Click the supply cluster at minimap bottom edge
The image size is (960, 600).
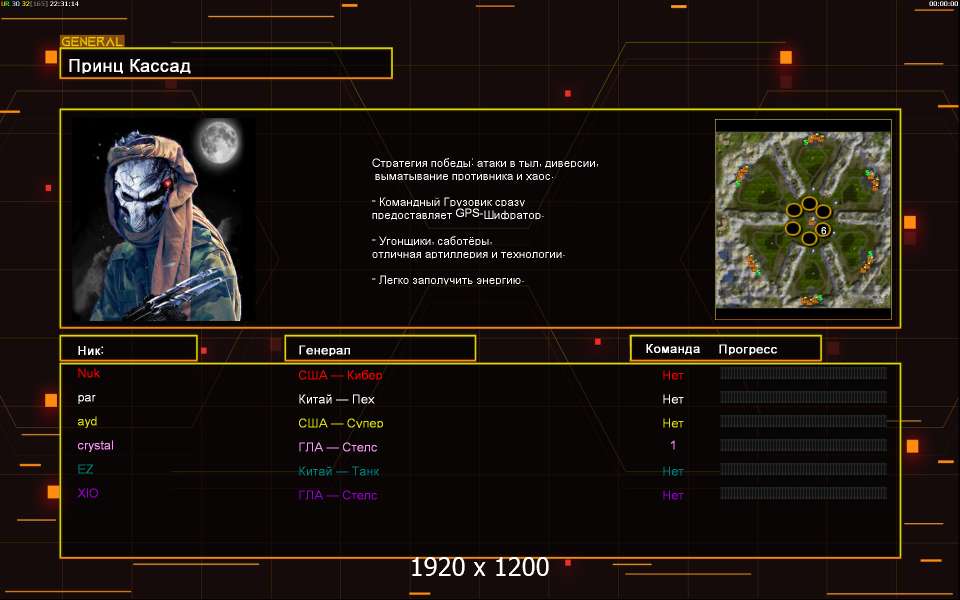[x=808, y=299]
